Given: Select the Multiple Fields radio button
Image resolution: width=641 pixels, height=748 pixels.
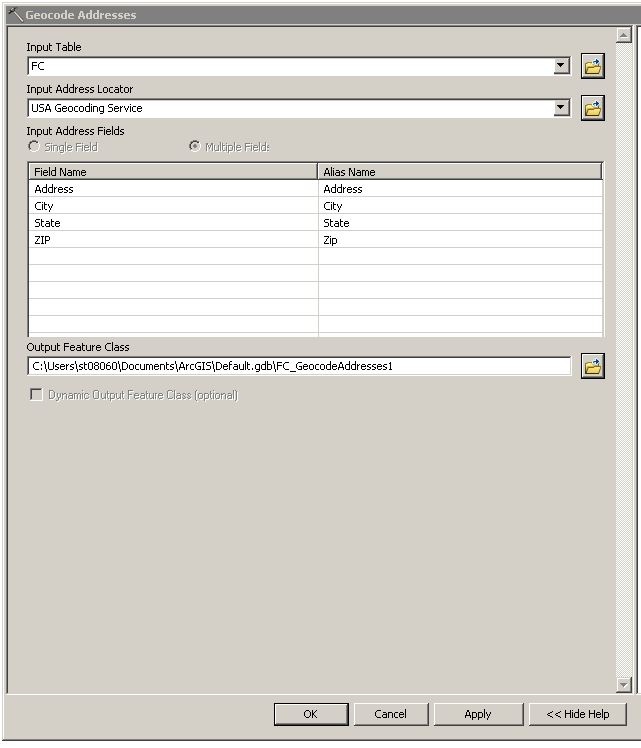Looking at the screenshot, I should [195, 146].
